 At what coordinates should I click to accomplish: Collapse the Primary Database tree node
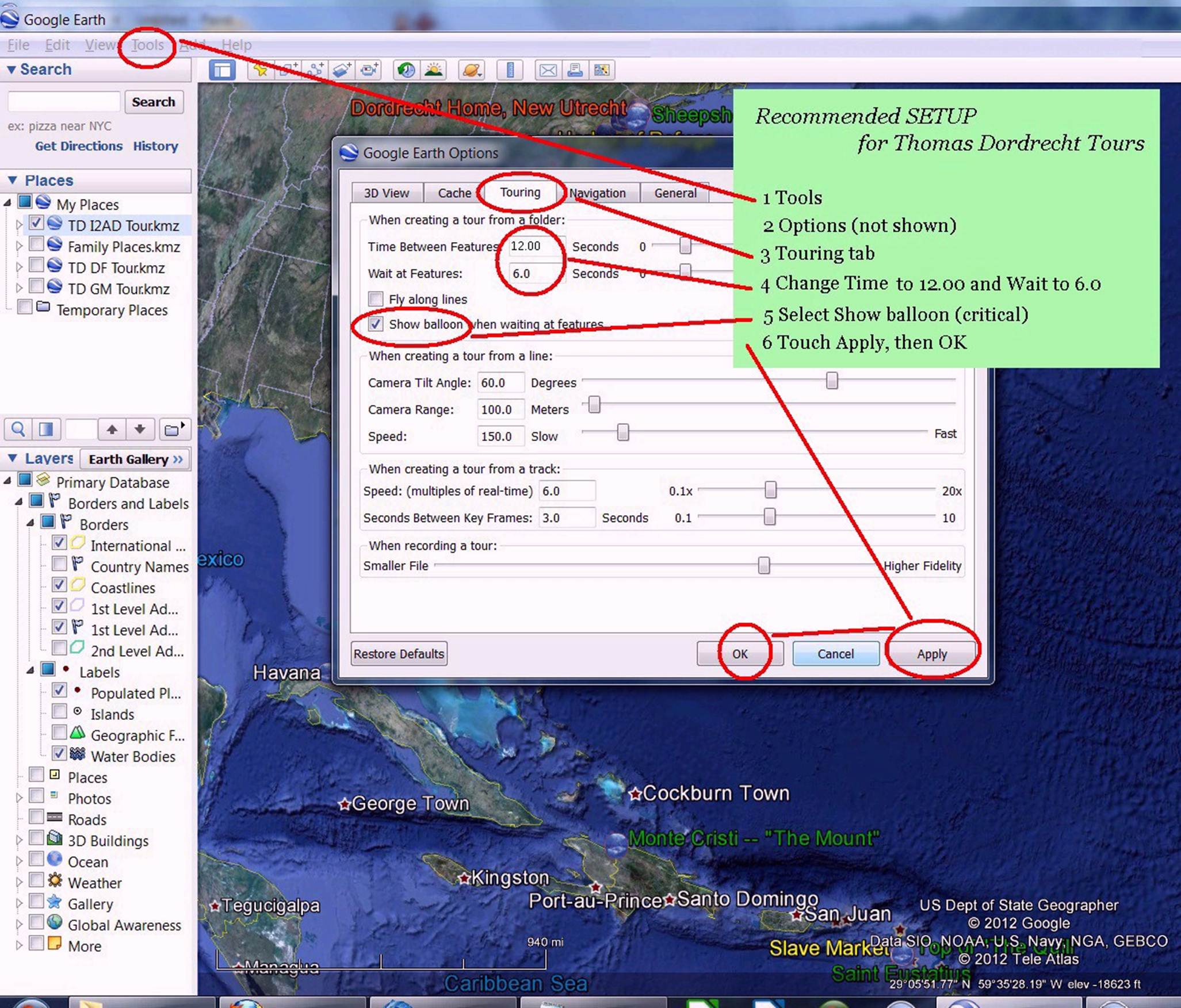(x=7, y=481)
